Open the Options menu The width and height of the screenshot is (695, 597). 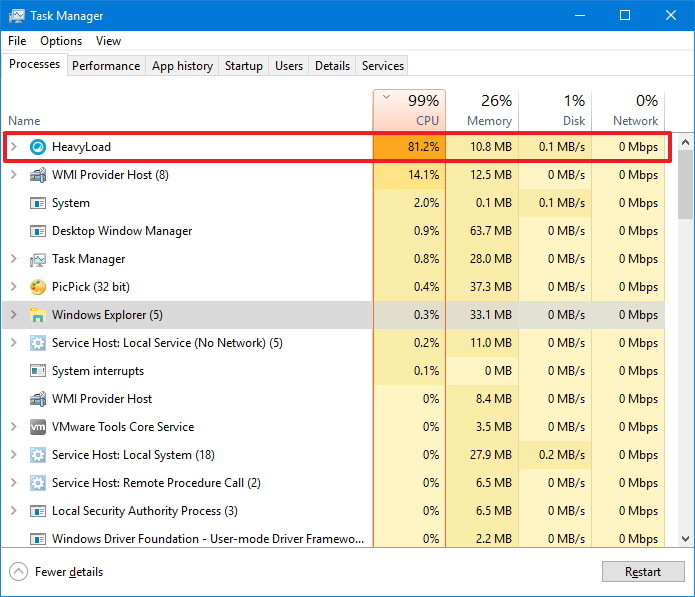pos(61,41)
